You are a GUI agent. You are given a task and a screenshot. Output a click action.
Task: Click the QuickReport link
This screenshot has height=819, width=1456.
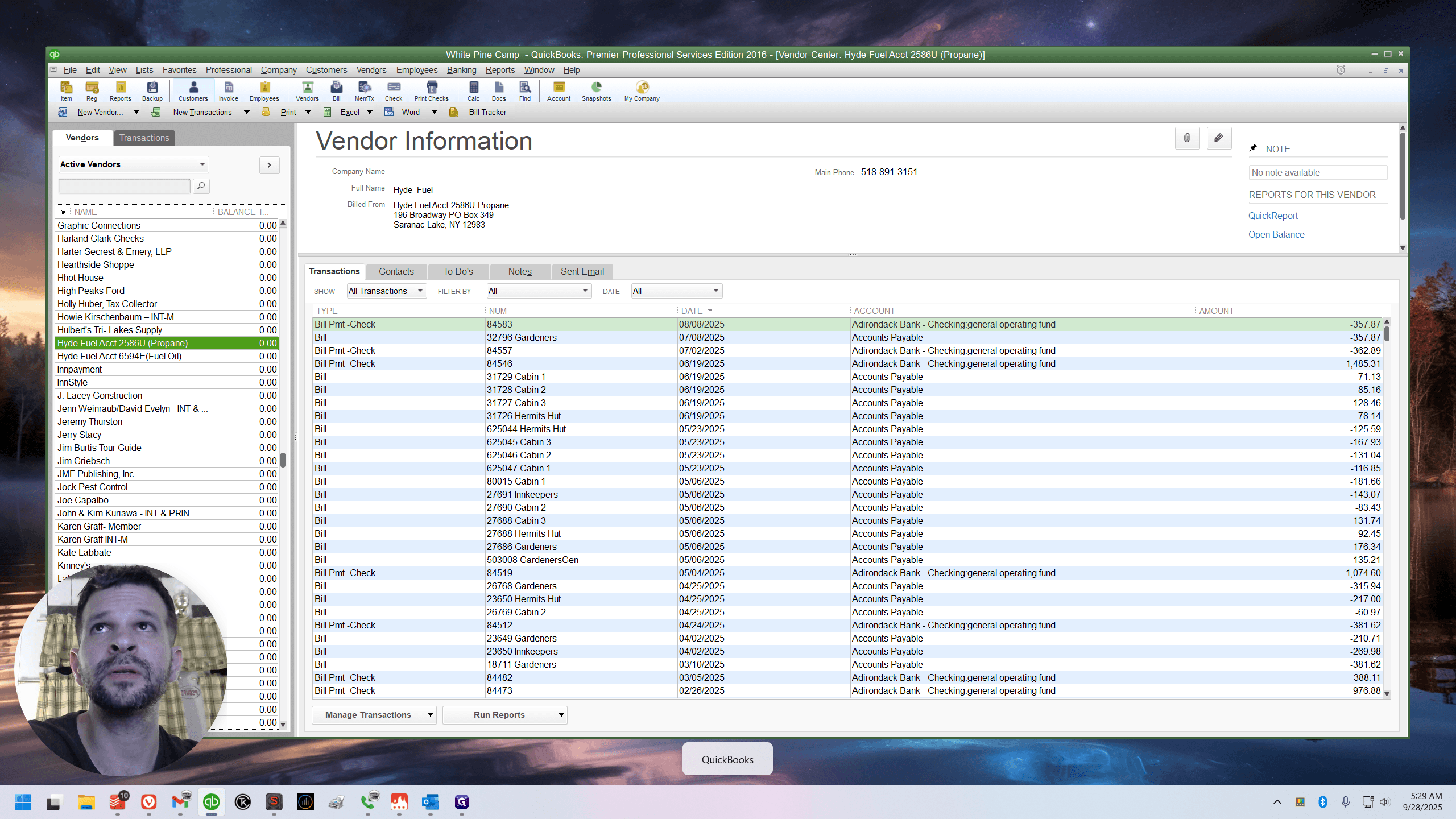[1273, 216]
